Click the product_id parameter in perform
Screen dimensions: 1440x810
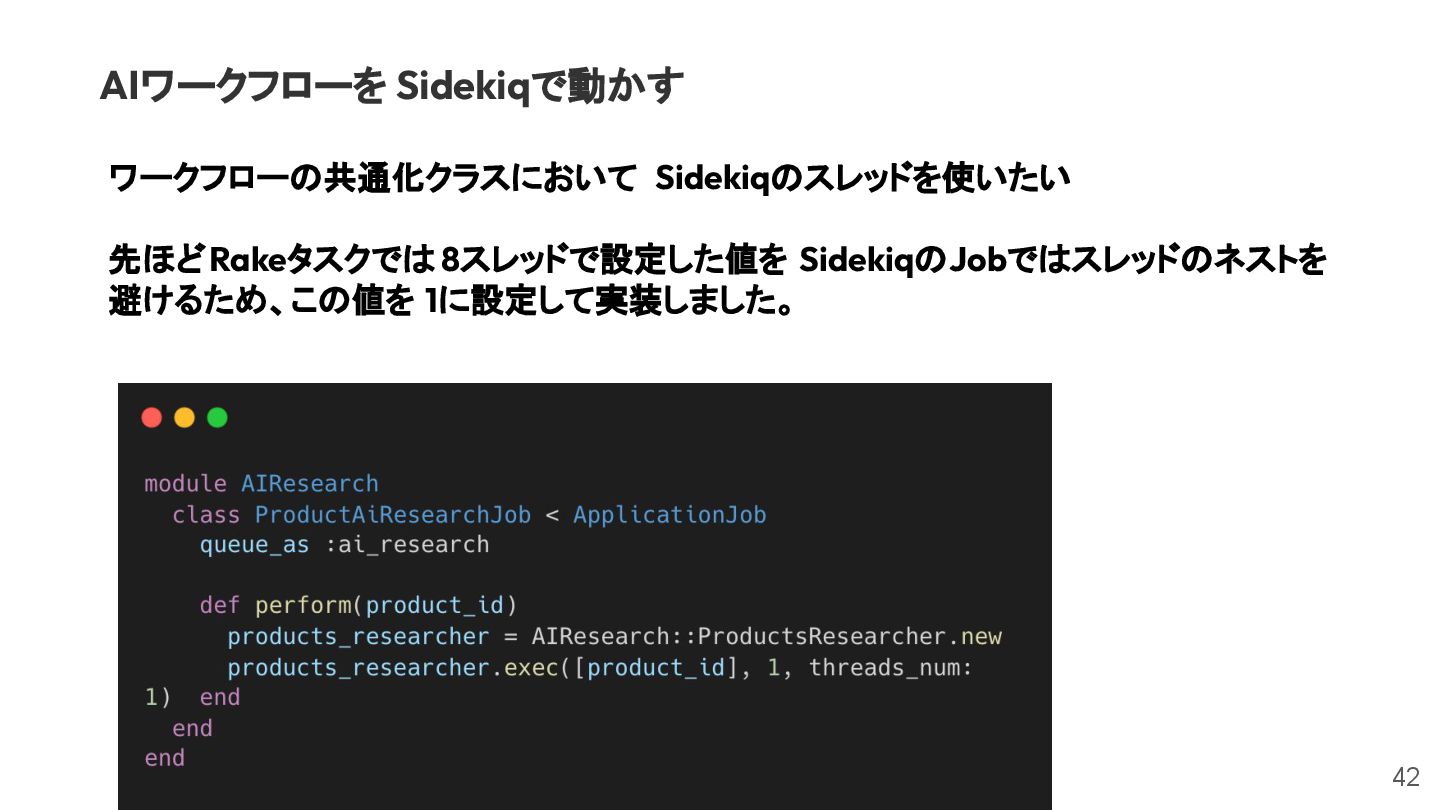coord(435,606)
